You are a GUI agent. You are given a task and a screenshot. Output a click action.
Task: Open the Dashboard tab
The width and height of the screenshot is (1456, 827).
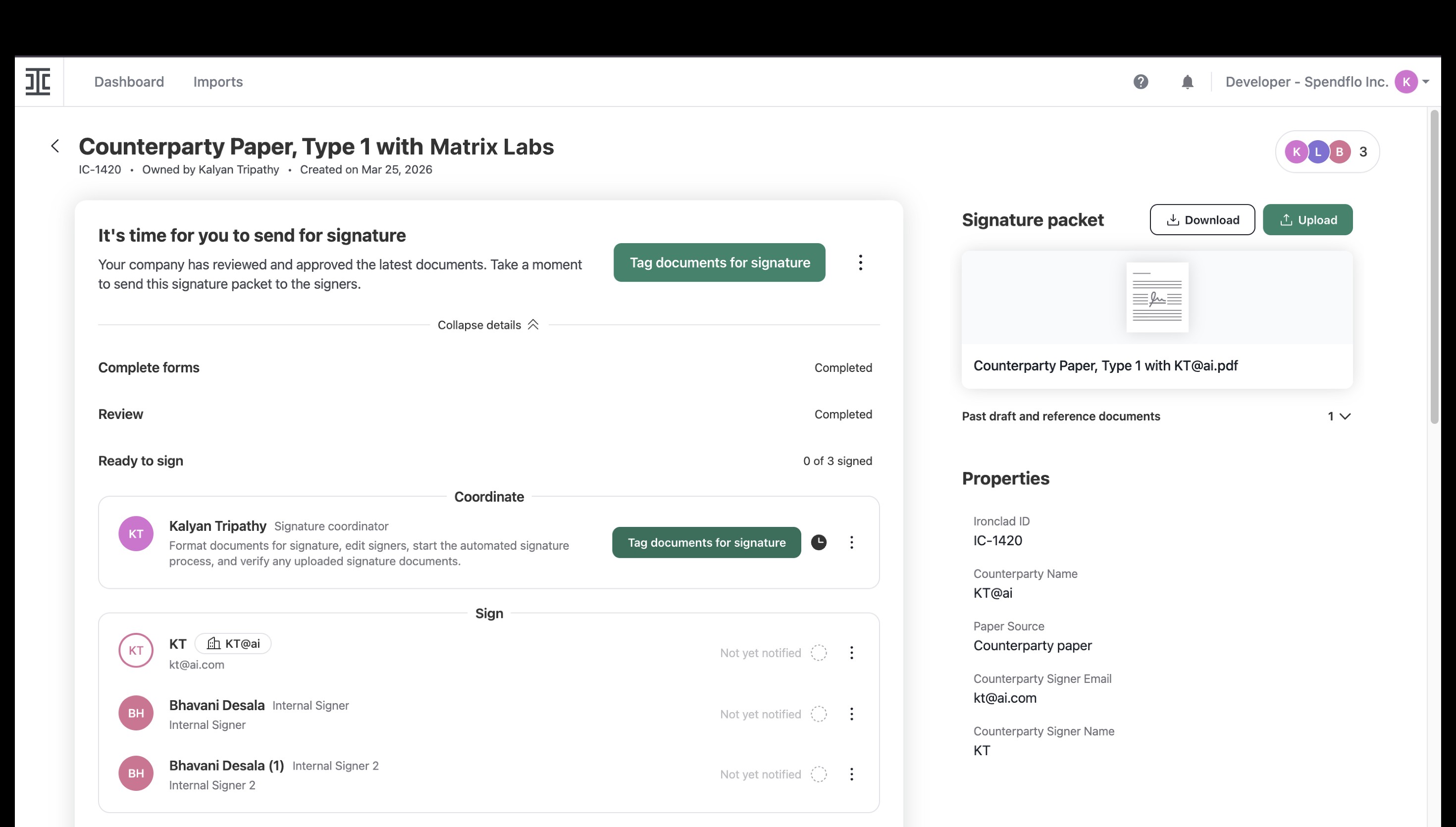coord(129,82)
